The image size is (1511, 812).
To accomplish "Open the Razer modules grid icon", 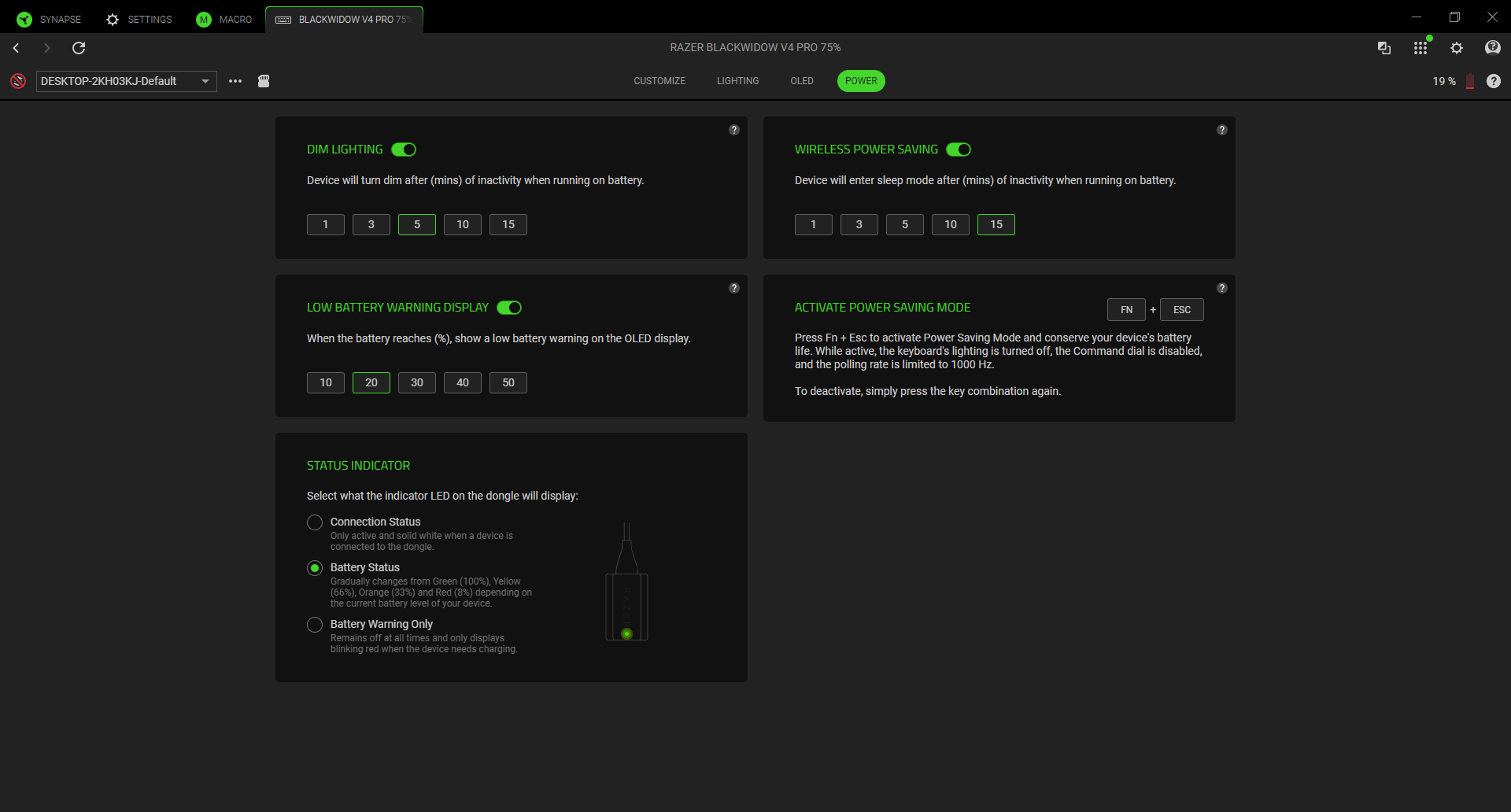I will [x=1420, y=48].
